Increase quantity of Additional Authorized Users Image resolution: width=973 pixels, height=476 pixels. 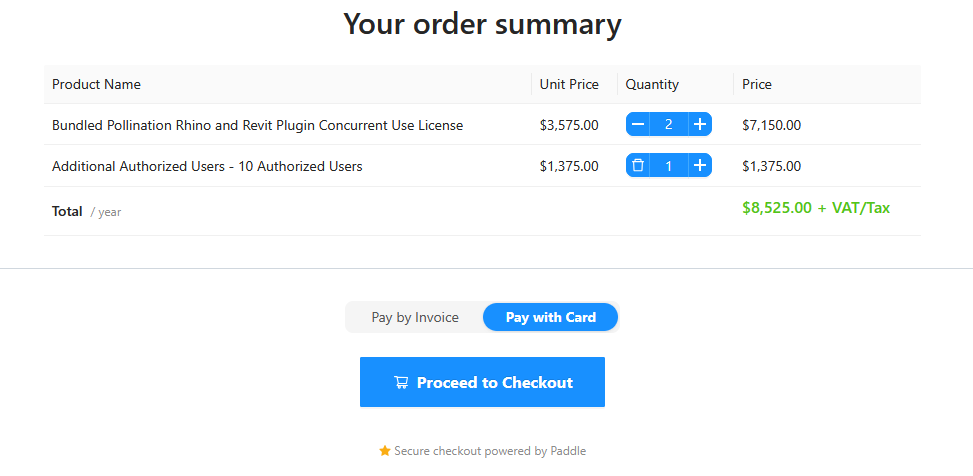click(x=700, y=166)
